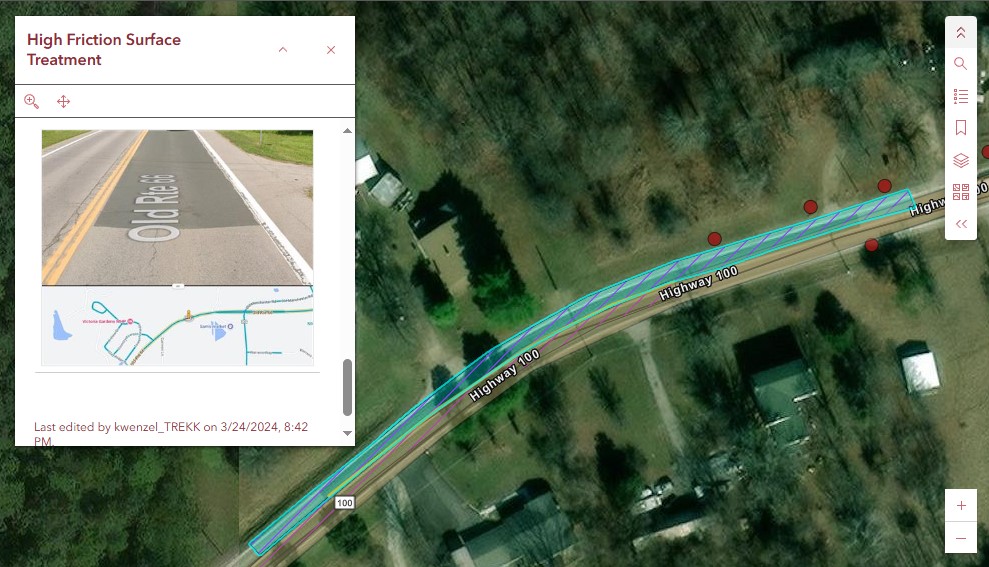Screen dimensions: 989x567
Task: Open the basemap gallery icon
Action: click(x=960, y=192)
